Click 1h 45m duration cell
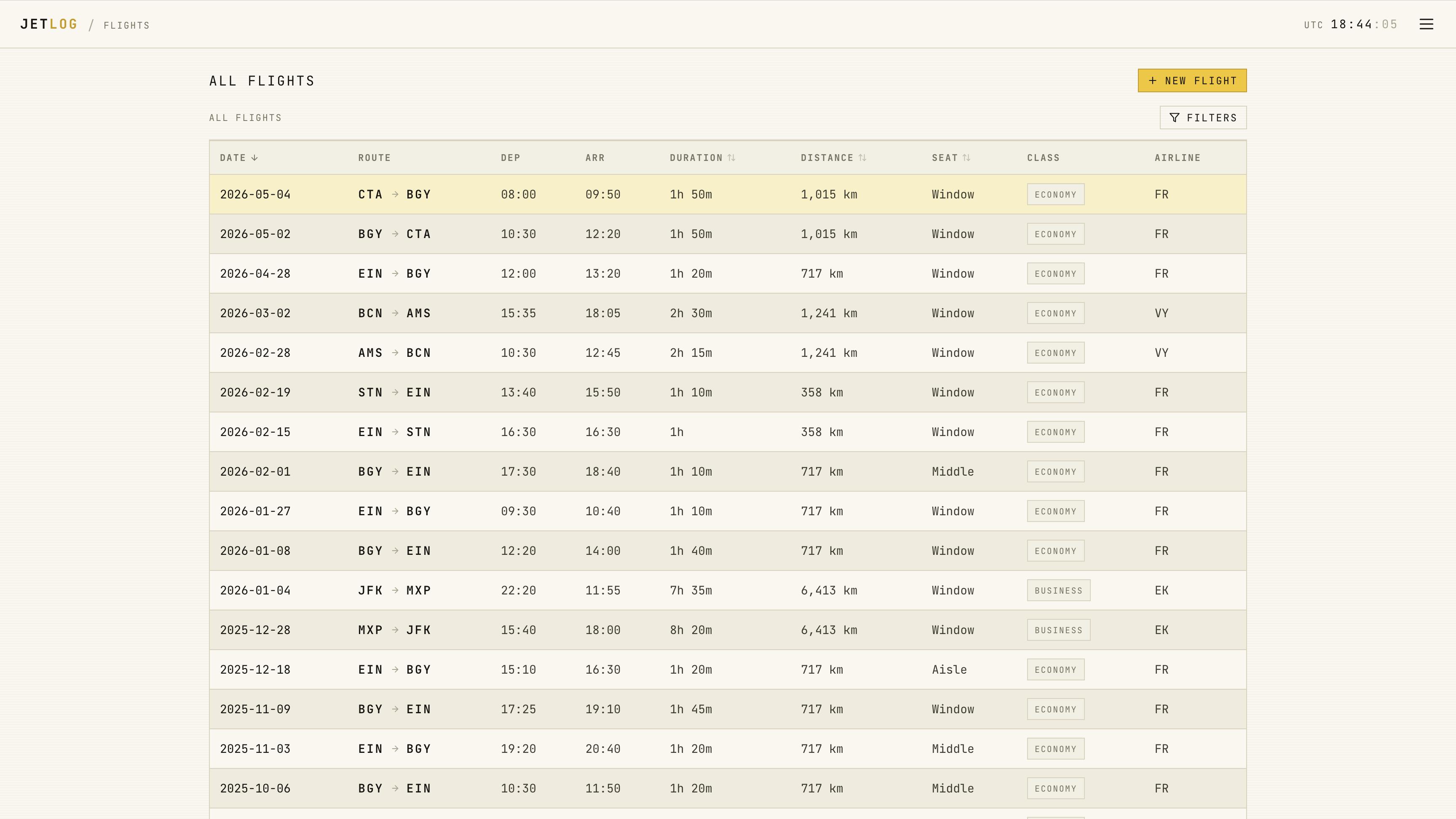1456x819 pixels. (x=691, y=709)
